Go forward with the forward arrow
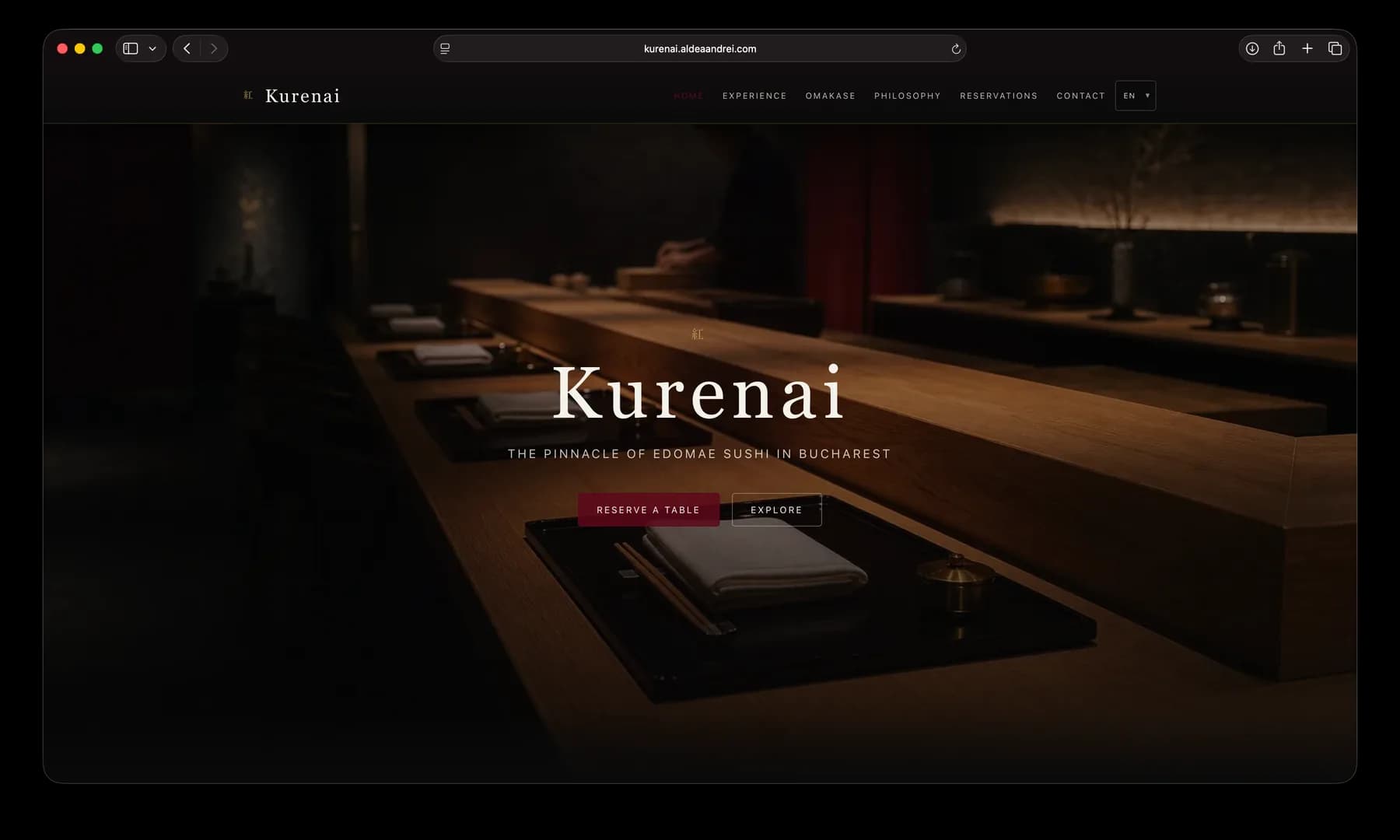The width and height of the screenshot is (1400, 840). click(214, 48)
